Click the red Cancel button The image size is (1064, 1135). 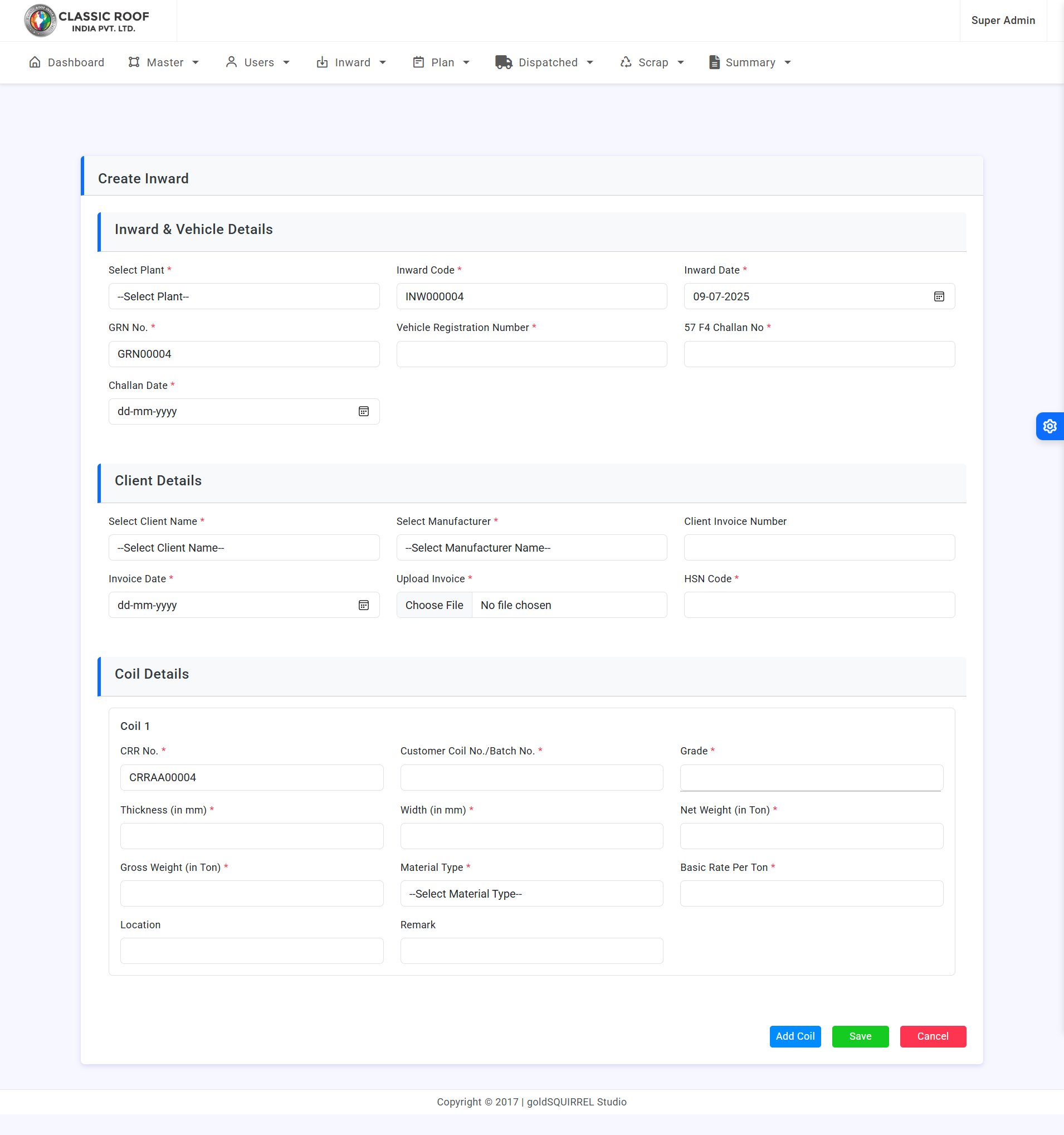(932, 1036)
